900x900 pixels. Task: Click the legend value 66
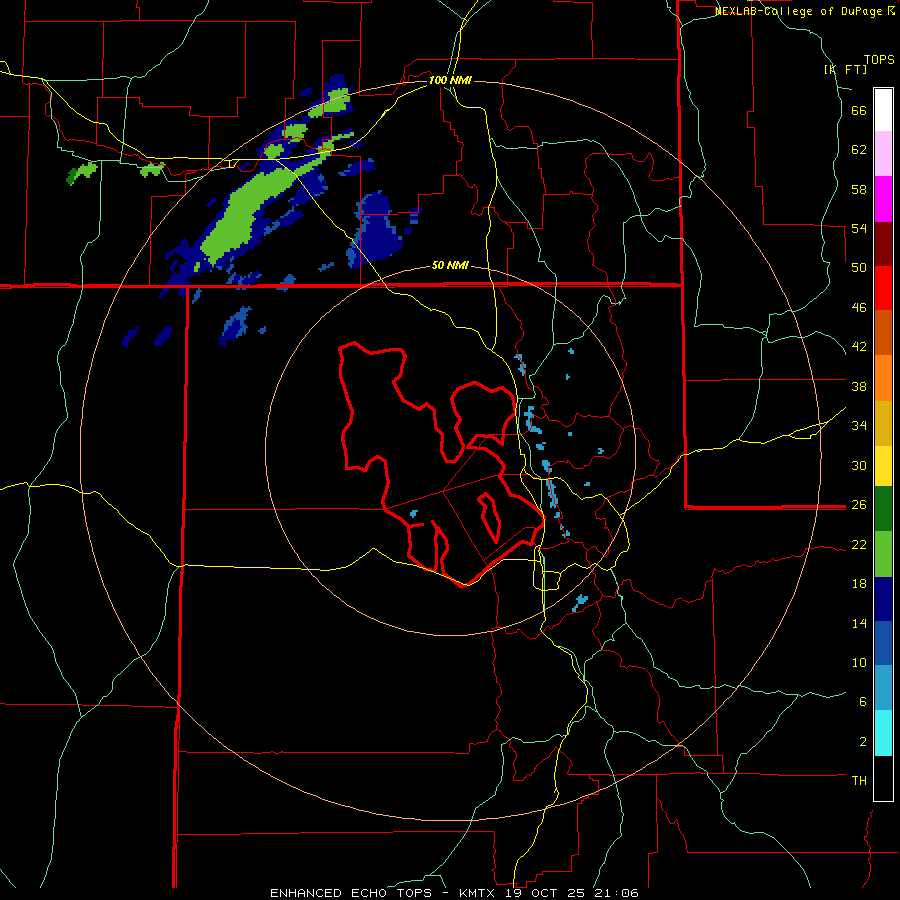(859, 111)
